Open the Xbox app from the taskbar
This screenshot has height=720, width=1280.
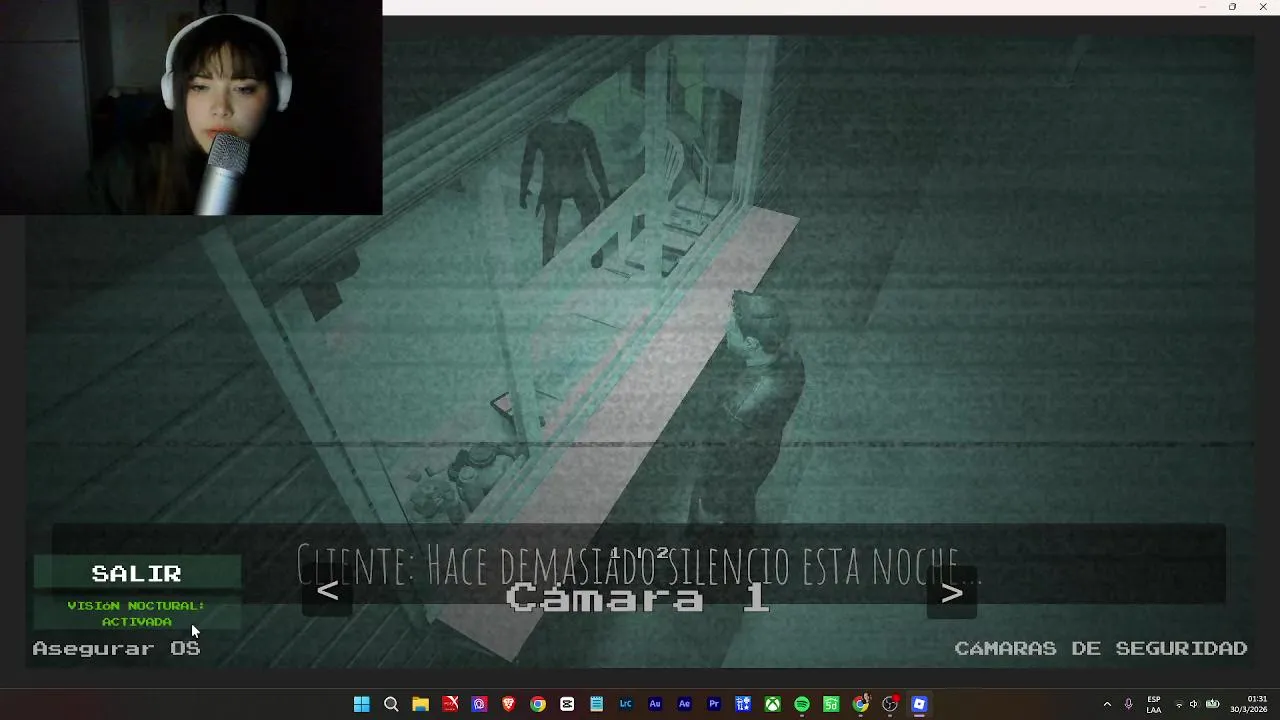click(773, 704)
